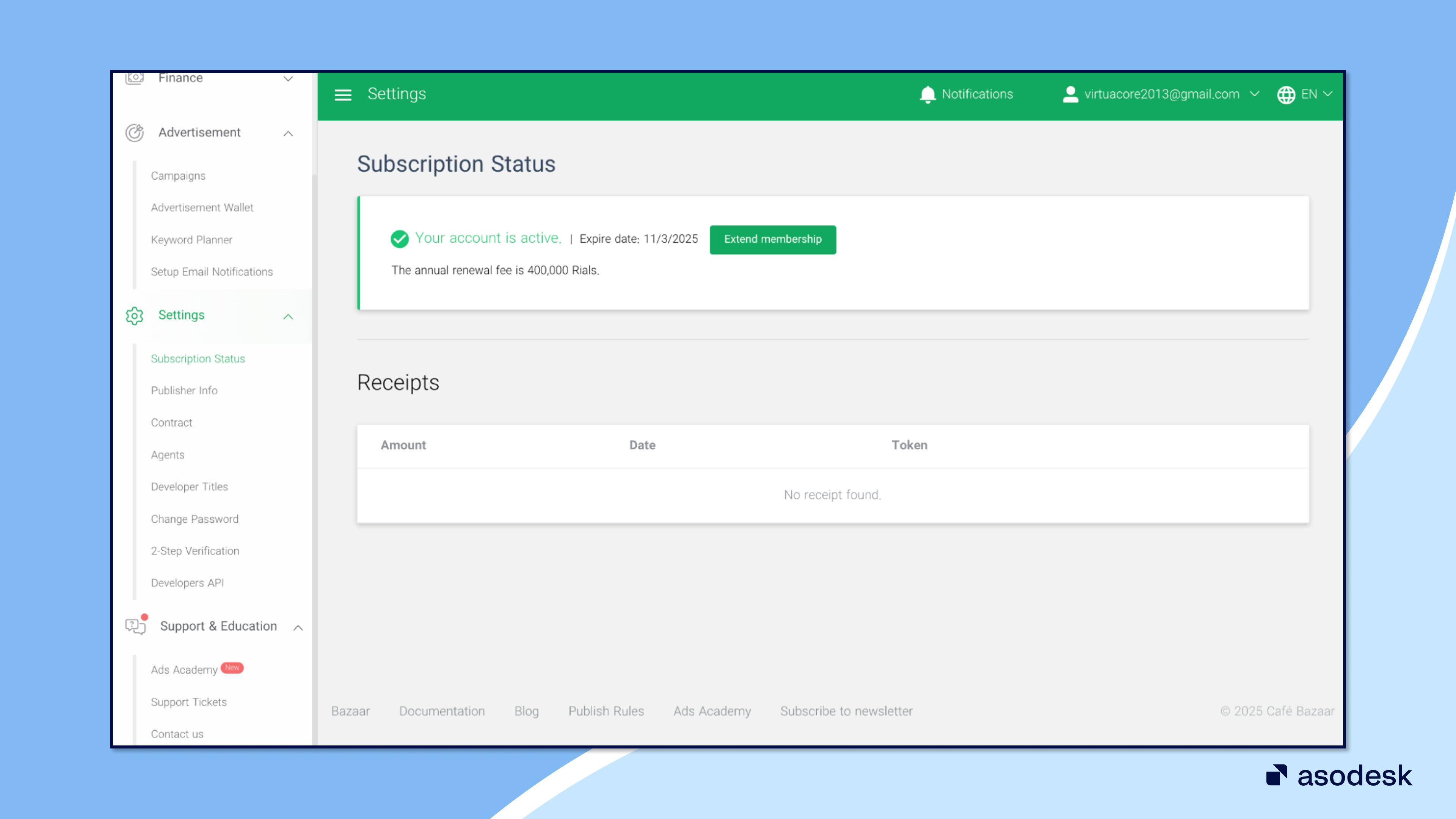Screen dimensions: 1456x819
Task: Collapse the Support & Education chevron
Action: 298,628
